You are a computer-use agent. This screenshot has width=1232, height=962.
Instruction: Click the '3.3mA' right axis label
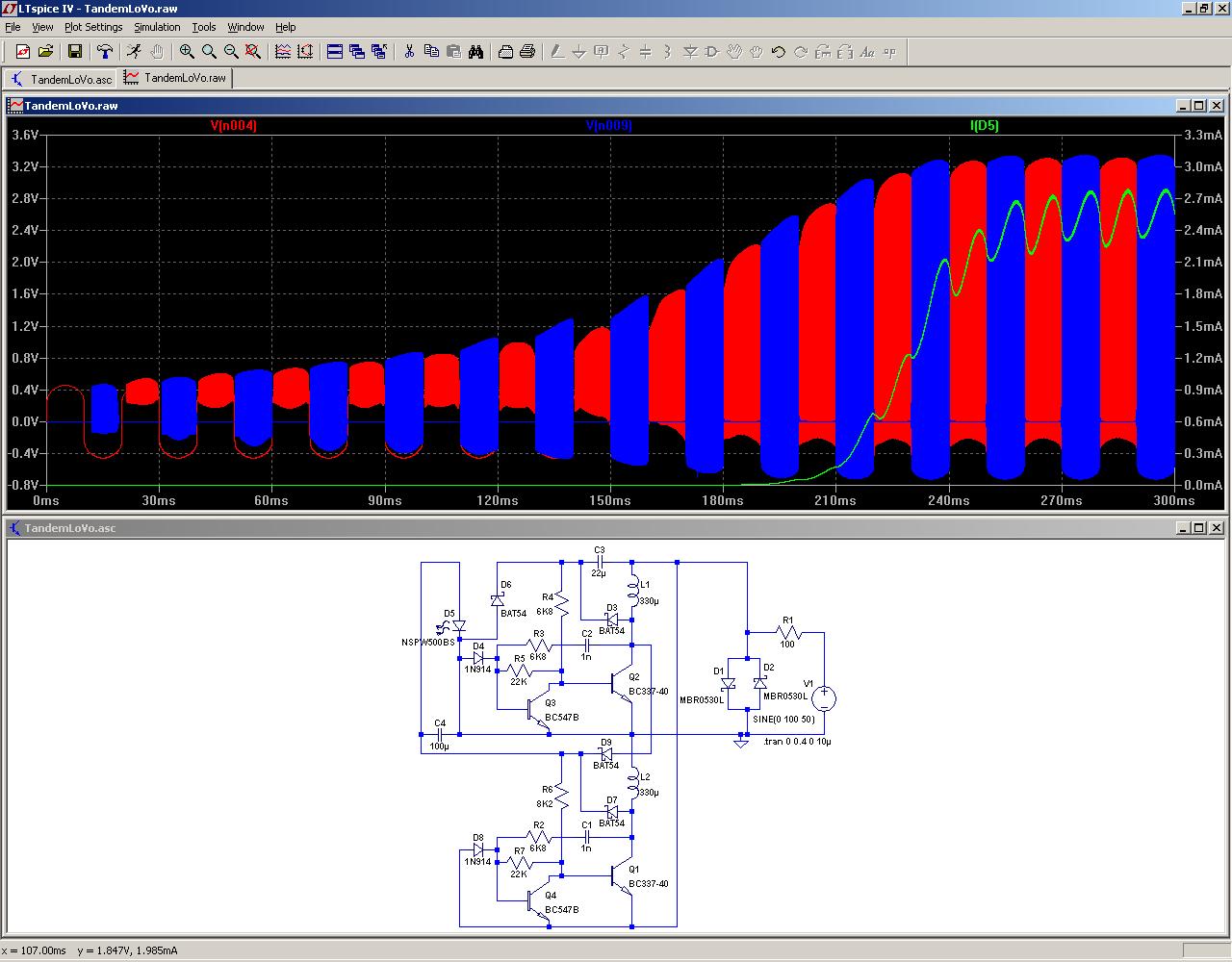coord(1202,135)
